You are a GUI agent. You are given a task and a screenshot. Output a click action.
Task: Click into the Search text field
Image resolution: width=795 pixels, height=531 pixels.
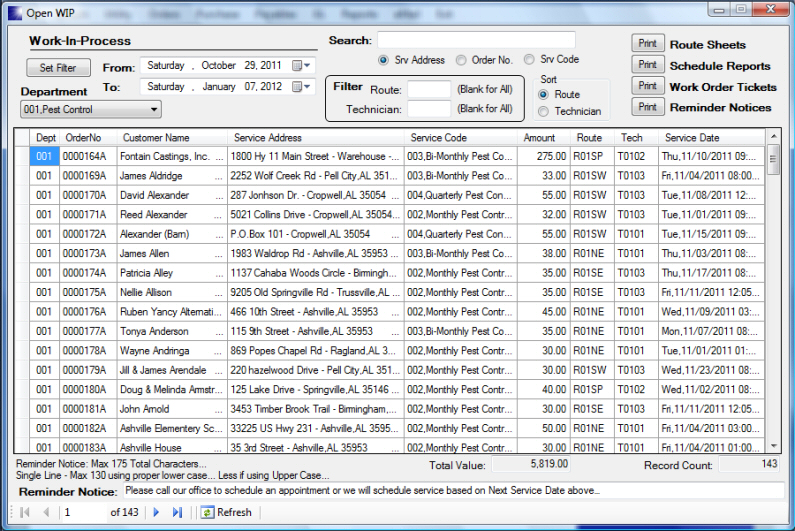click(476, 40)
